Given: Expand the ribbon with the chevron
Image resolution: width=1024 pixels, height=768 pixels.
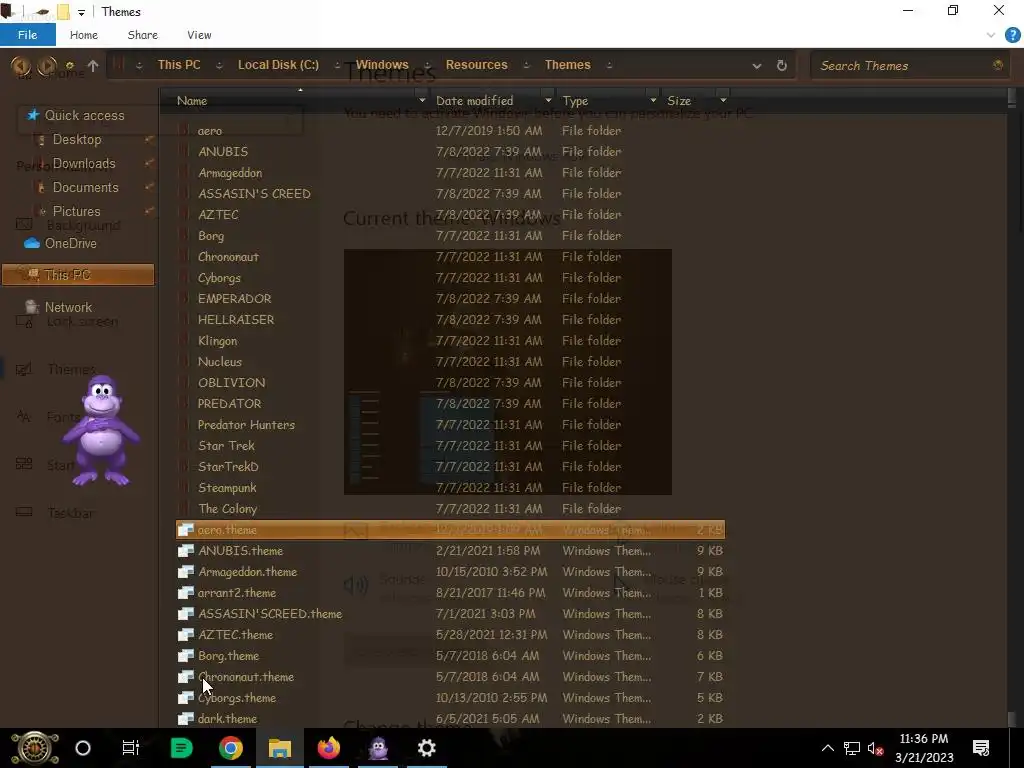Looking at the screenshot, I should [991, 35].
